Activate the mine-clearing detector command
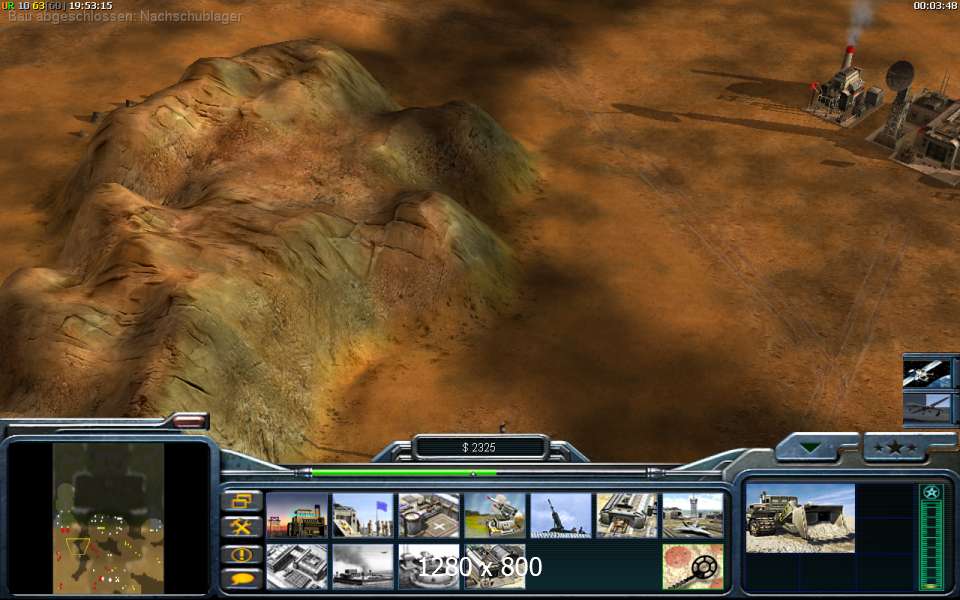The width and height of the screenshot is (960, 600). point(693,567)
